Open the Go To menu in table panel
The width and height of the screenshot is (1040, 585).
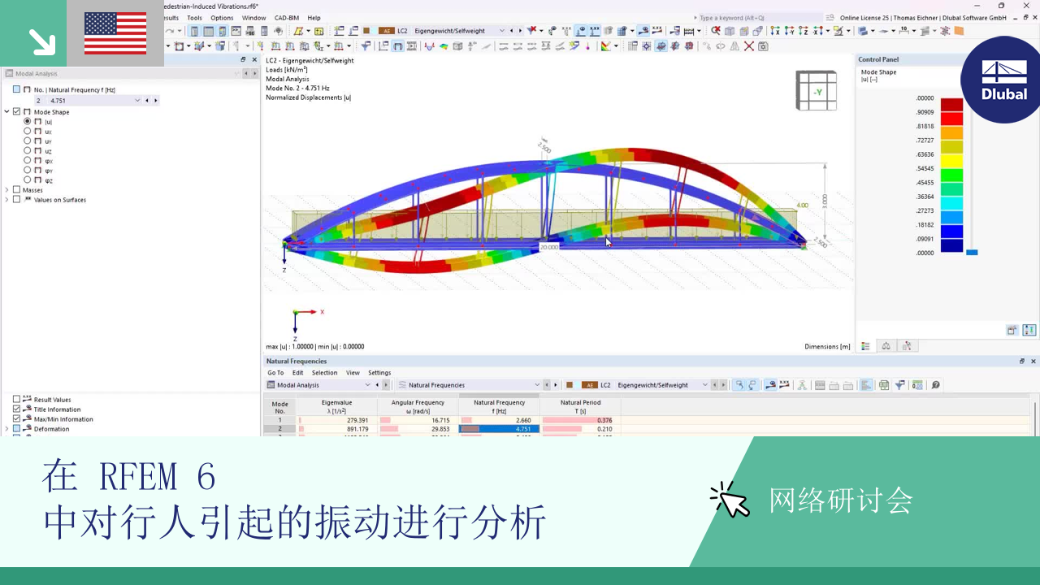275,373
